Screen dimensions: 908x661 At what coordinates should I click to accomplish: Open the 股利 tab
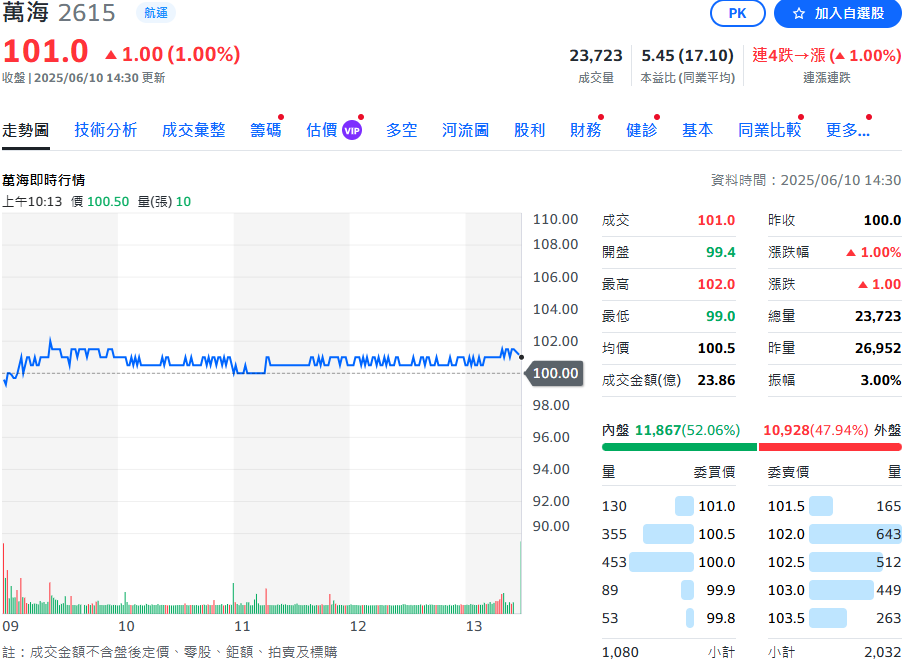point(530,130)
